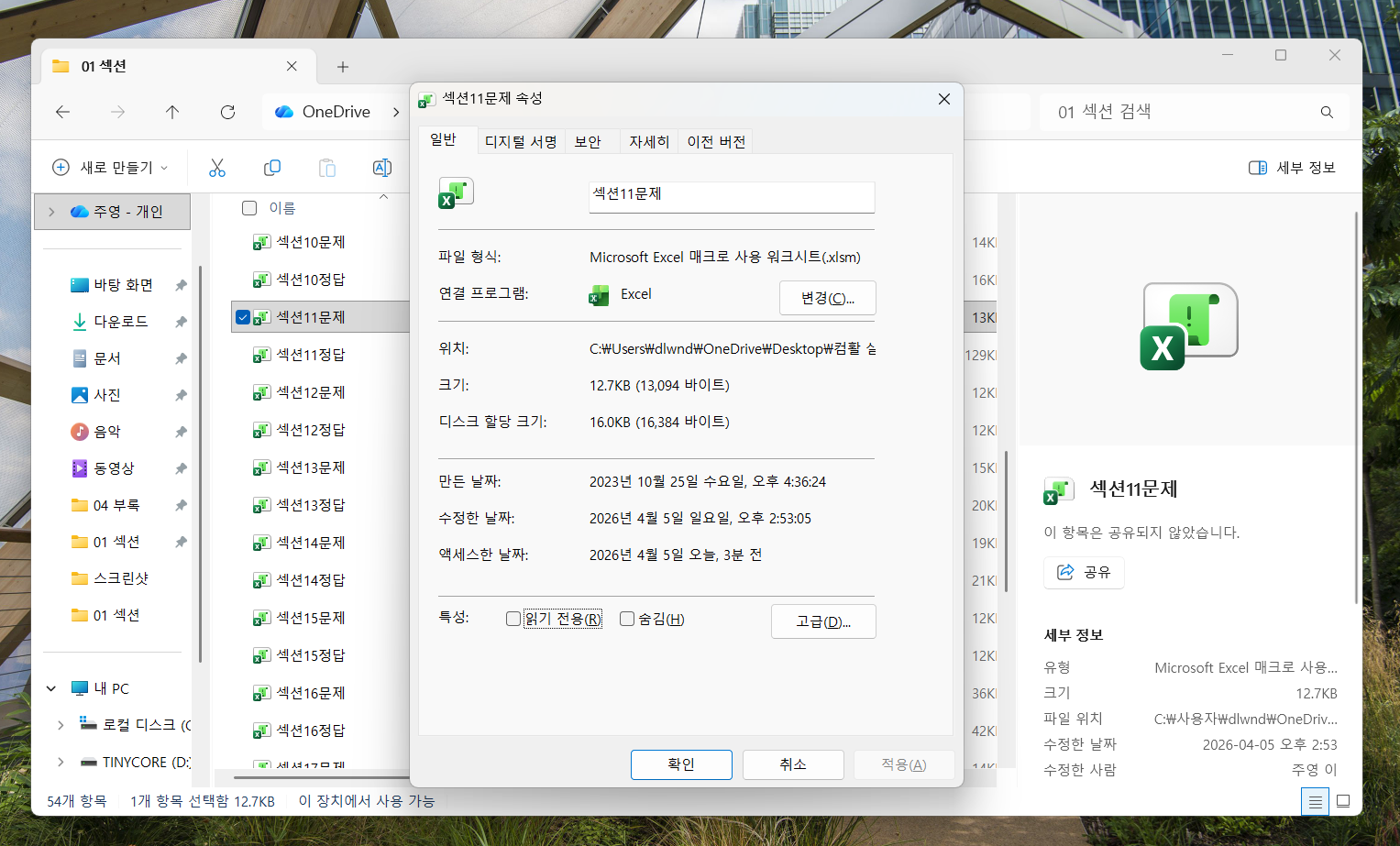Viewport: 1400px width, 846px height.
Task: Open the 새로 만들기 dropdown
Action: 111,168
